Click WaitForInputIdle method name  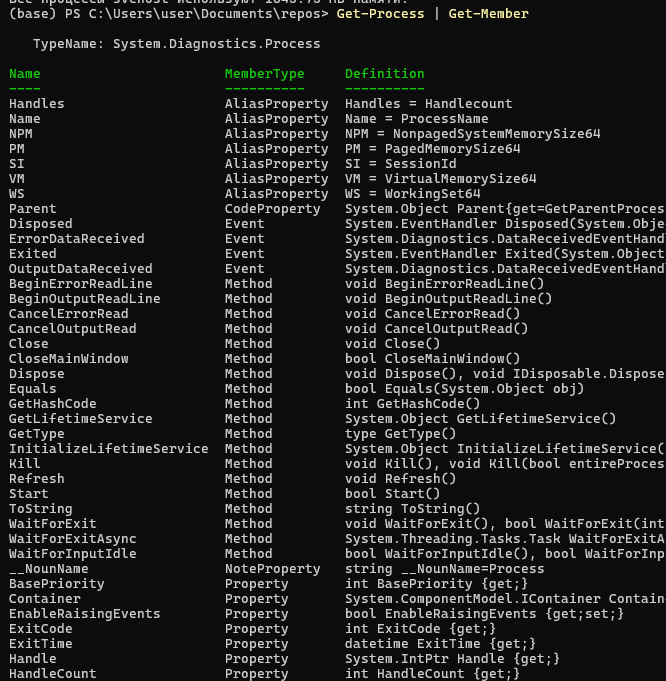click(72, 554)
